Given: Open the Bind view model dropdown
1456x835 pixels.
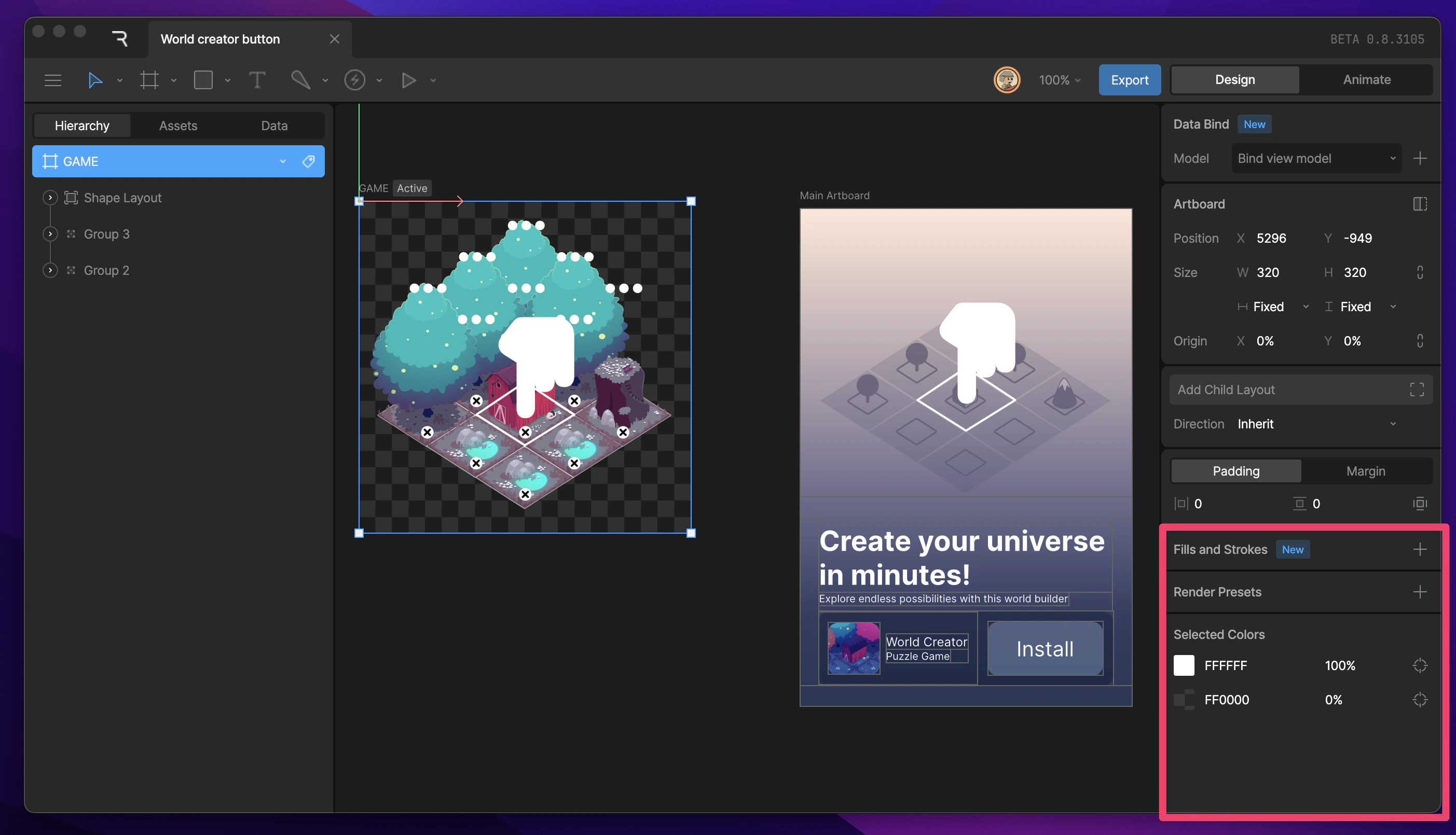Looking at the screenshot, I should (x=1315, y=158).
